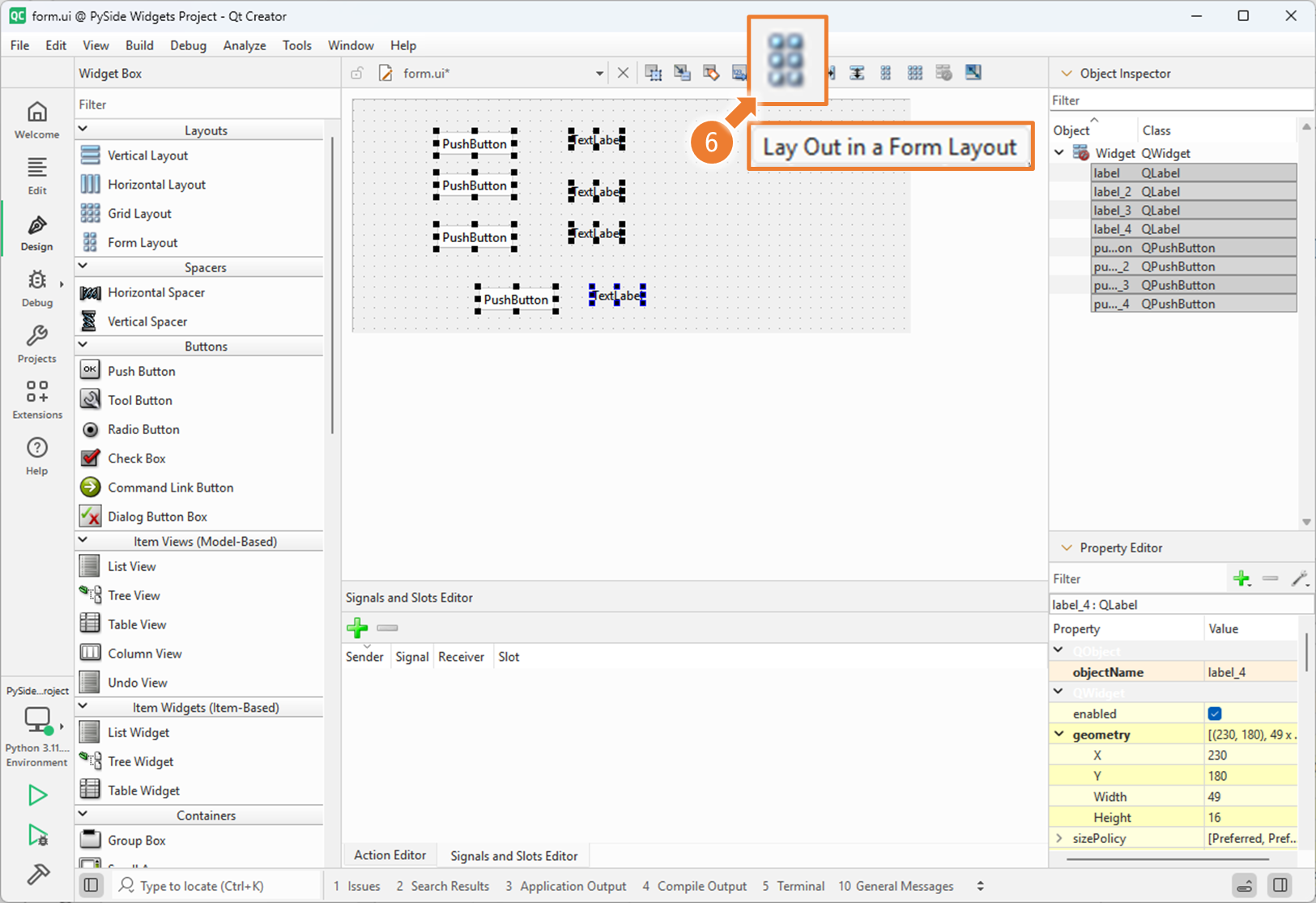Start debugging with the Run Debug icon
Image resolution: width=1316 pixels, height=903 pixels.
tap(37, 835)
